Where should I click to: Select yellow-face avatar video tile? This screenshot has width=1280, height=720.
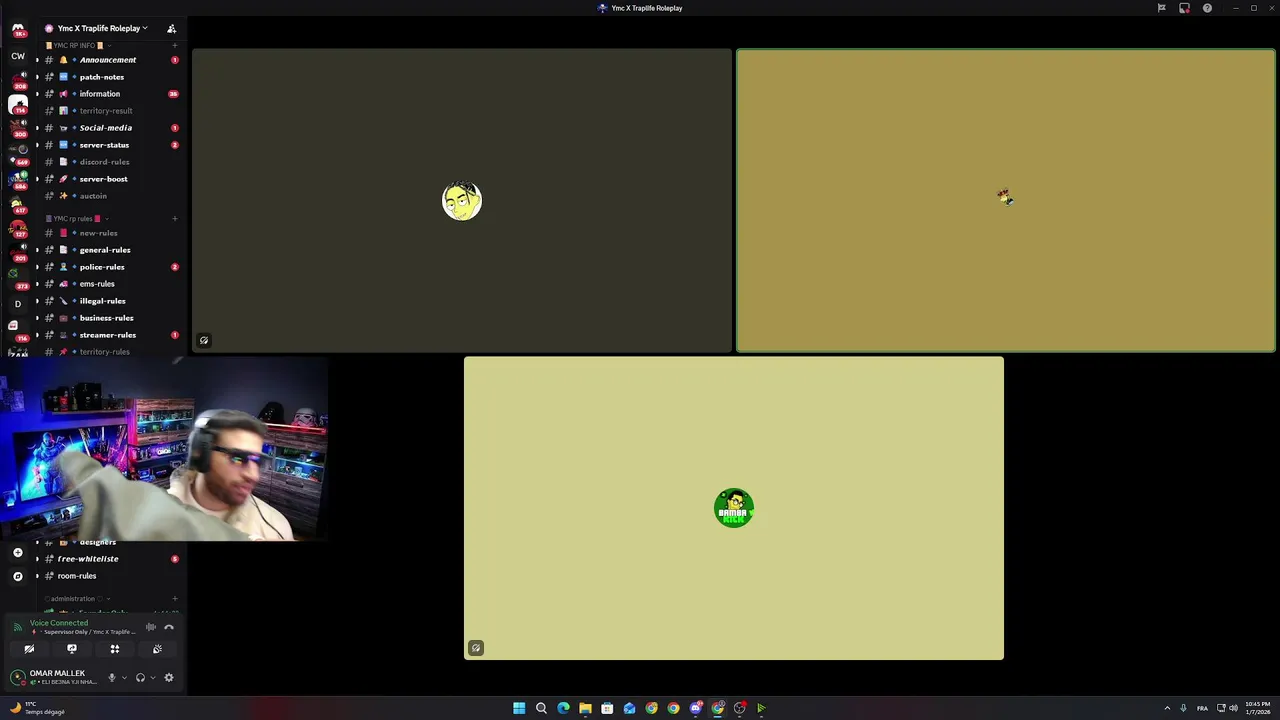pyautogui.click(x=462, y=201)
